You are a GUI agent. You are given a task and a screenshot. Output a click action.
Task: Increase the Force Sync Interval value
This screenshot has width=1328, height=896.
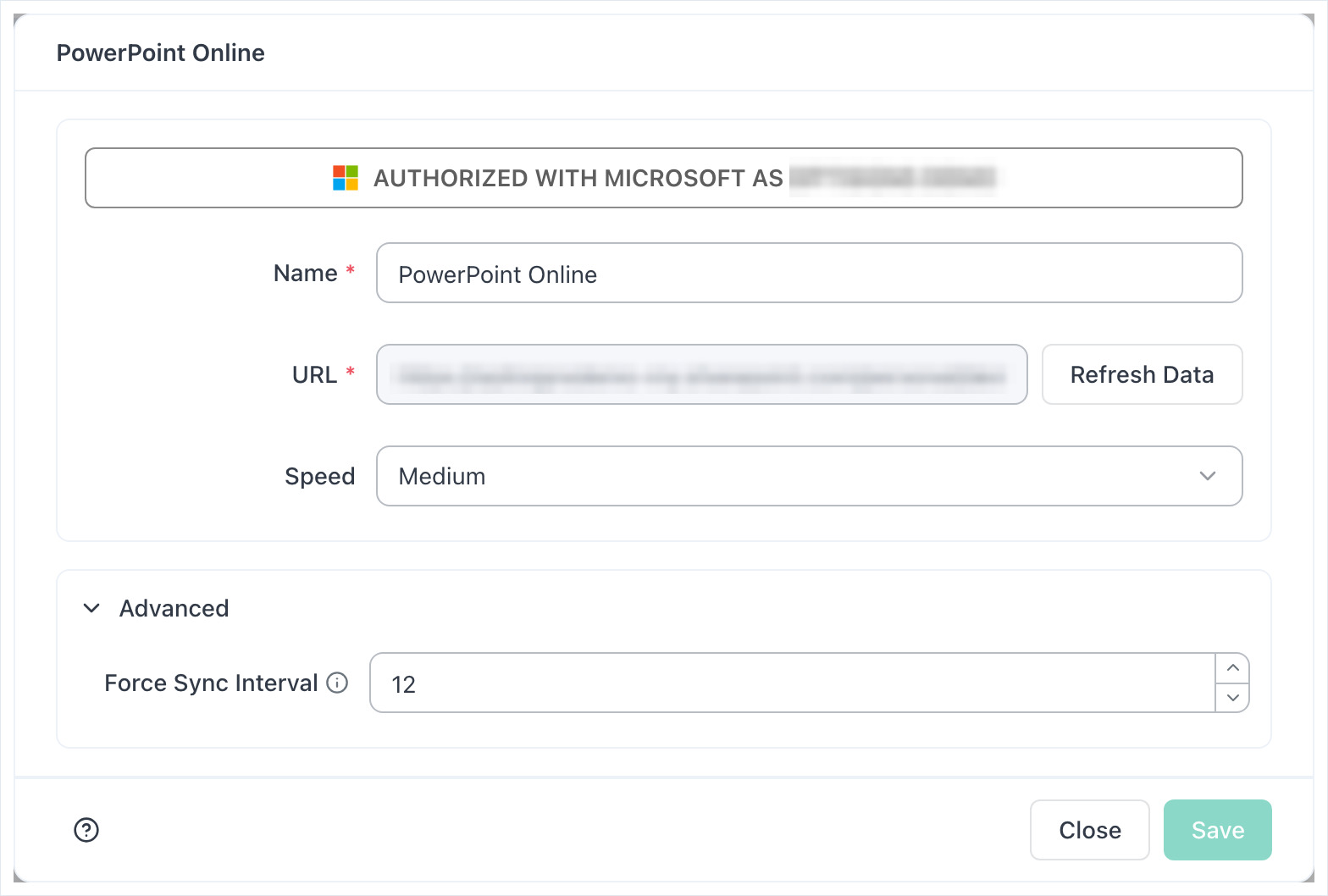pyautogui.click(x=1232, y=668)
